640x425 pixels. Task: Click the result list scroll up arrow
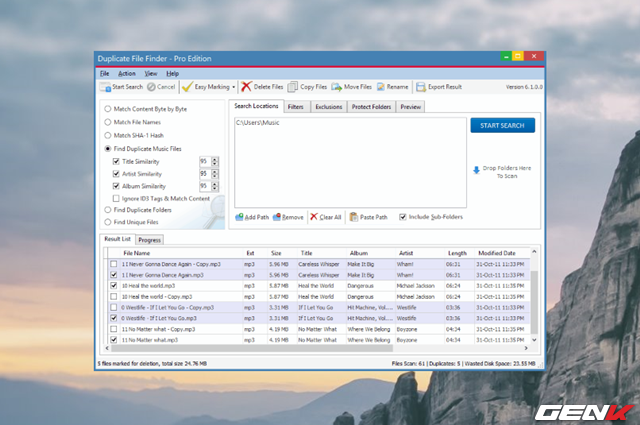coord(534,252)
